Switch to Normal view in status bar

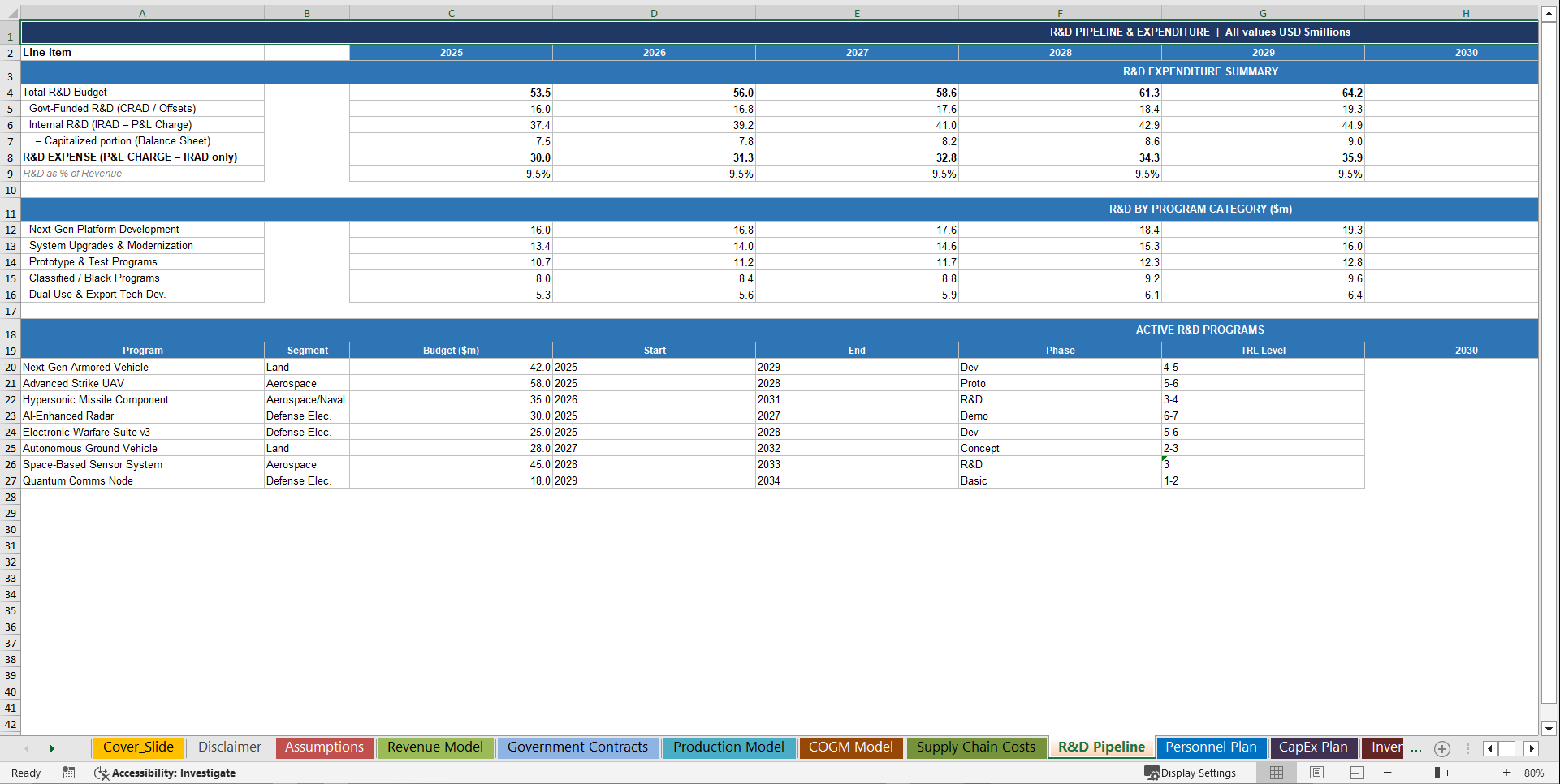1276,773
